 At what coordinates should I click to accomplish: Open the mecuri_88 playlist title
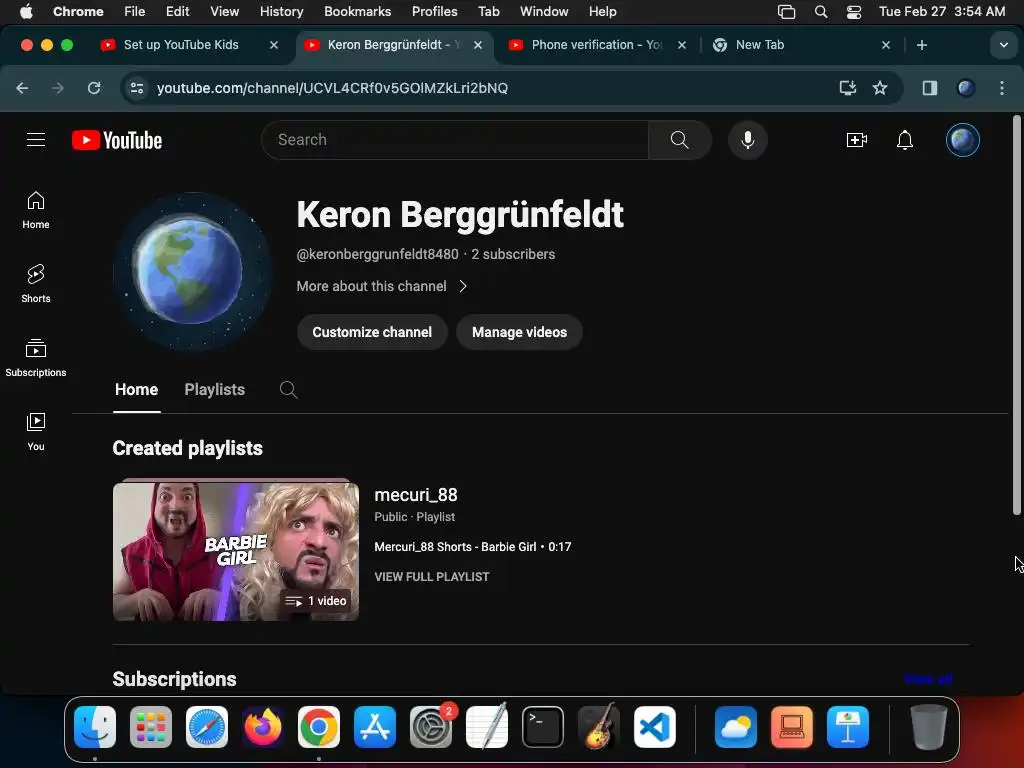coord(415,495)
